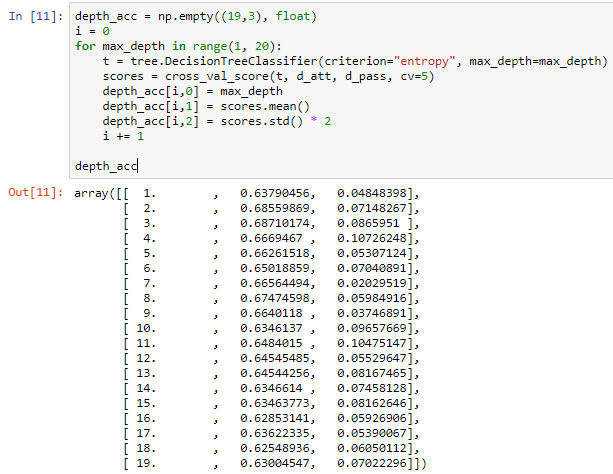
Task: Click the value 0.6669467
Action: tap(271, 238)
